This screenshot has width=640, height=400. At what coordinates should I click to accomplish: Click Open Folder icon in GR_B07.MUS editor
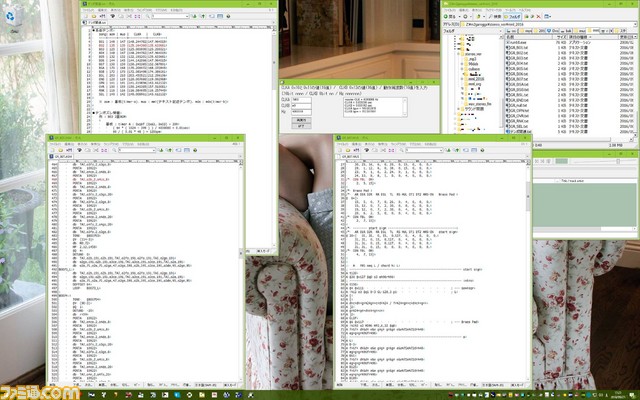click(x=347, y=150)
